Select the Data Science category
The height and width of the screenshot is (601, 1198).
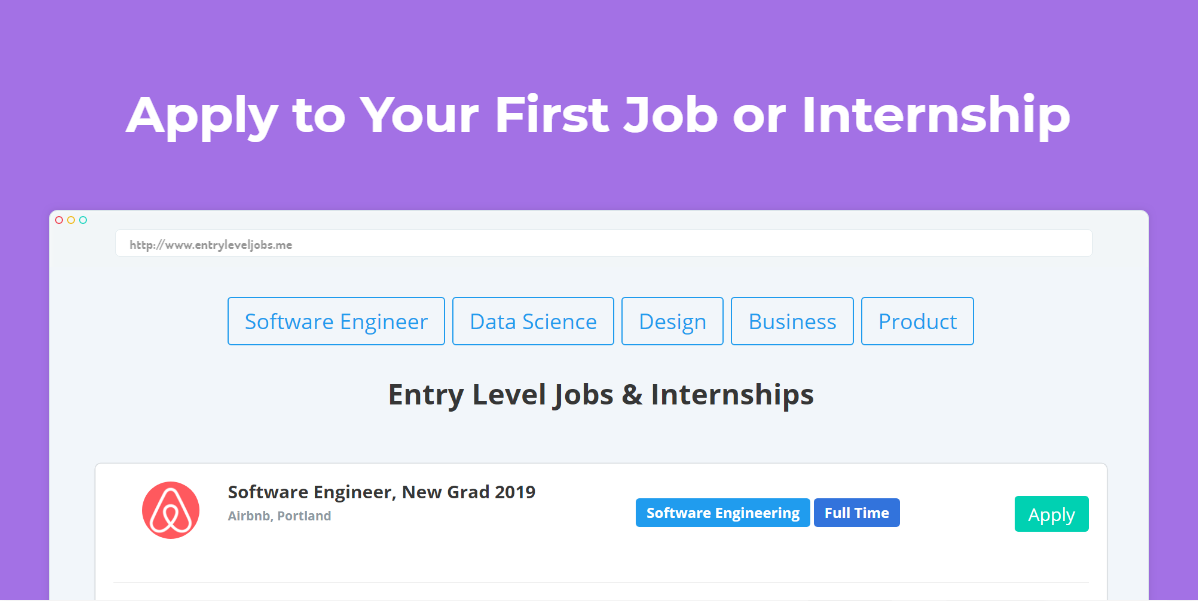pyautogui.click(x=533, y=321)
